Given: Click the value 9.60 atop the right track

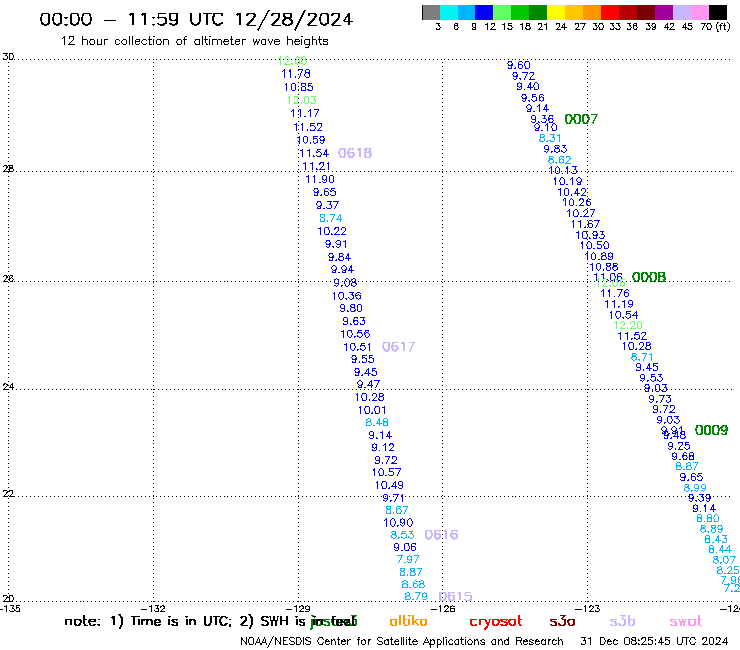Looking at the screenshot, I should click(x=519, y=65).
